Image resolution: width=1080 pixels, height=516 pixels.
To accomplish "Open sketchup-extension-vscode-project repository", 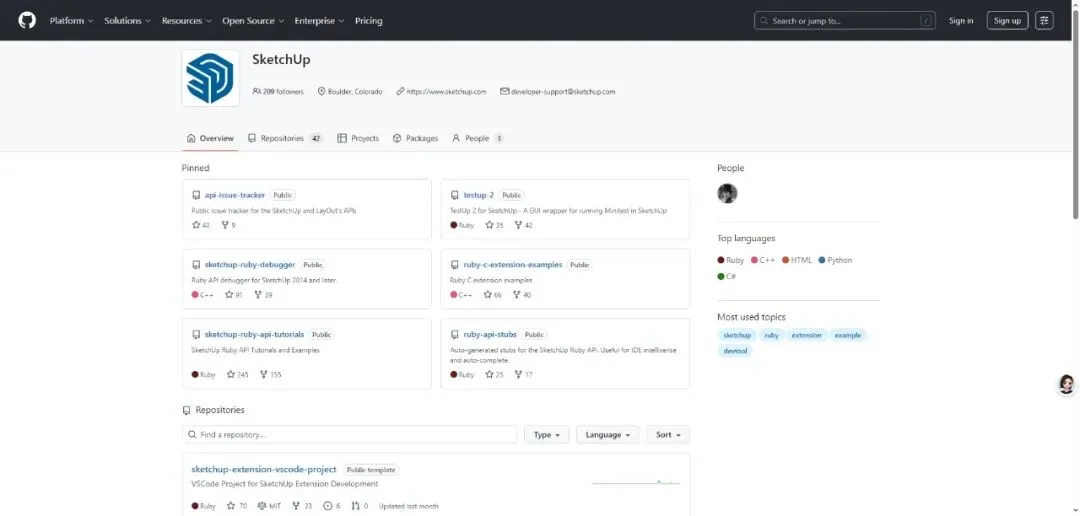I will (x=264, y=470).
